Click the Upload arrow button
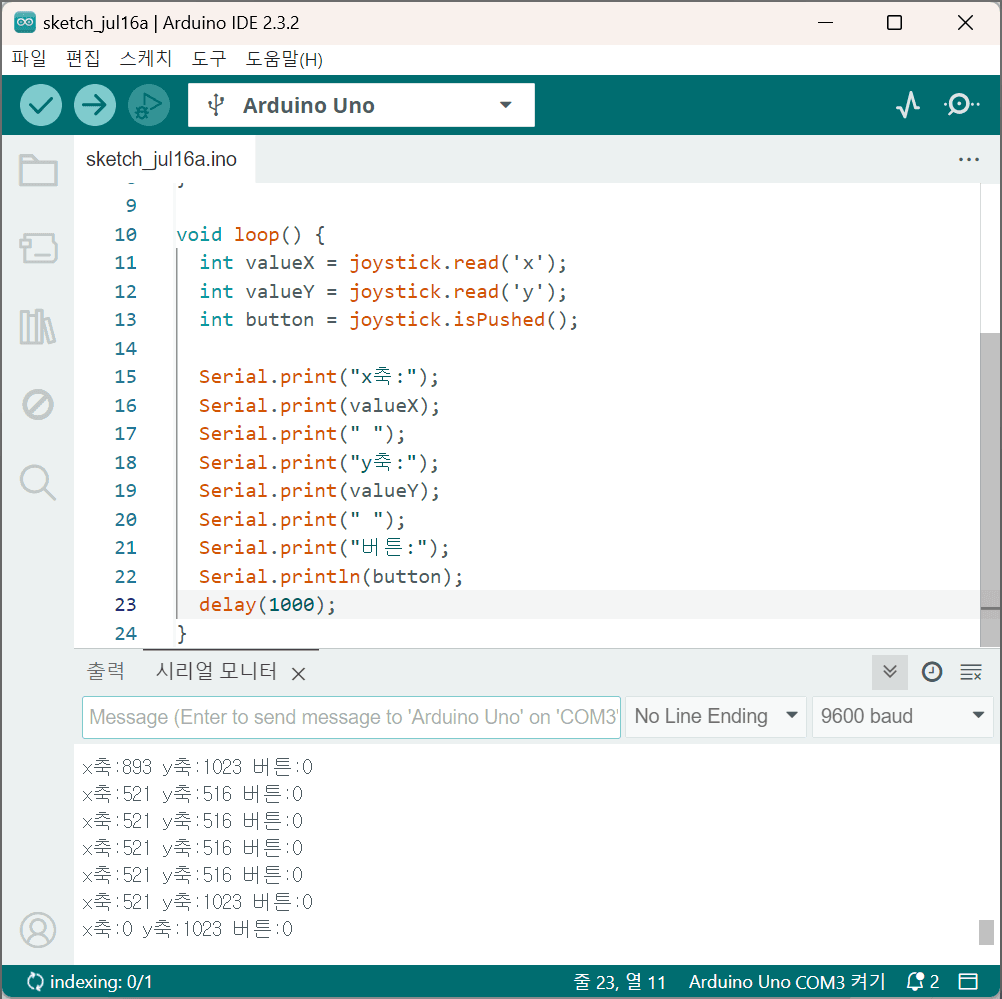The width and height of the screenshot is (1002, 999). [x=95, y=105]
